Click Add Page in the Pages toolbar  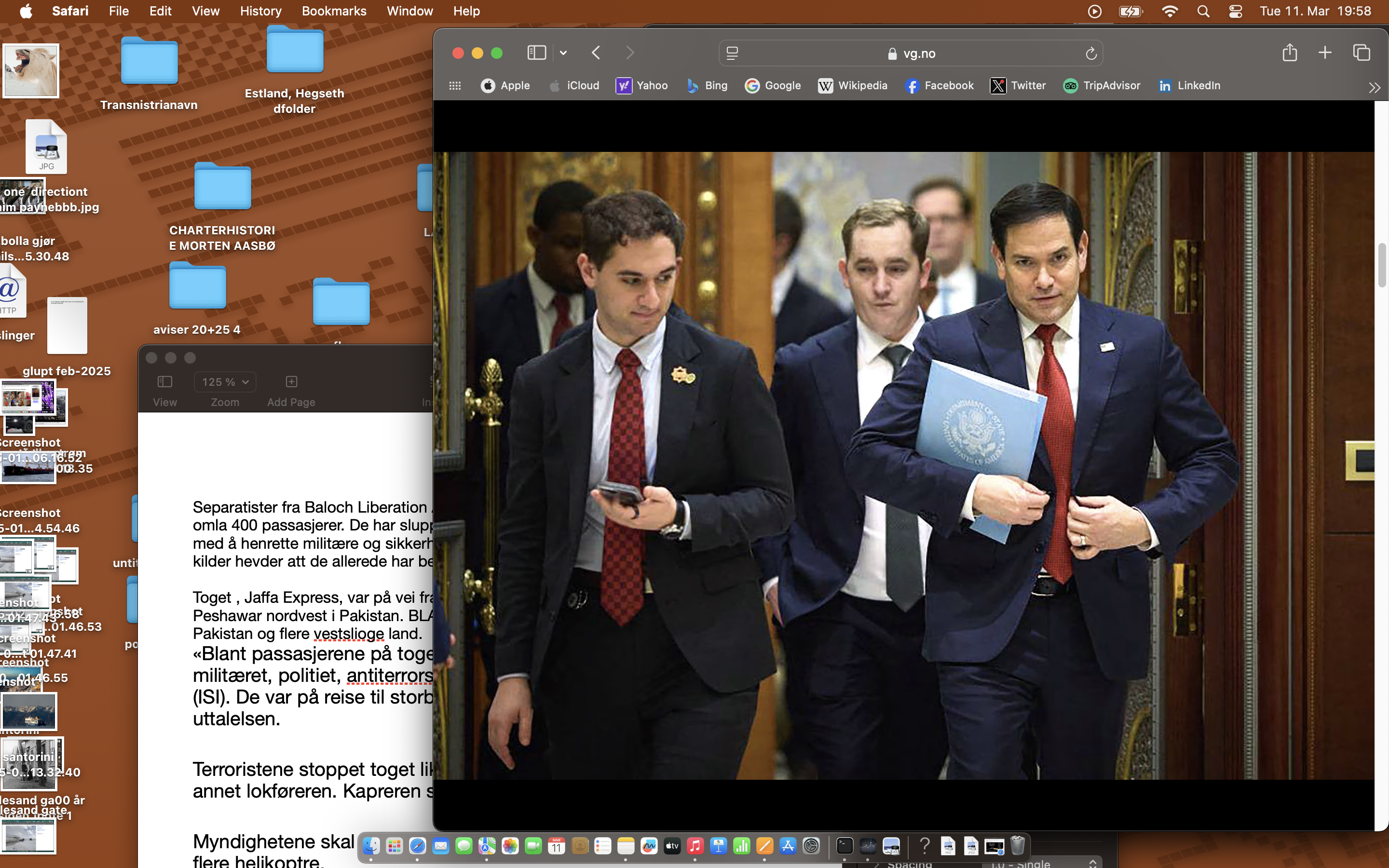point(291,391)
